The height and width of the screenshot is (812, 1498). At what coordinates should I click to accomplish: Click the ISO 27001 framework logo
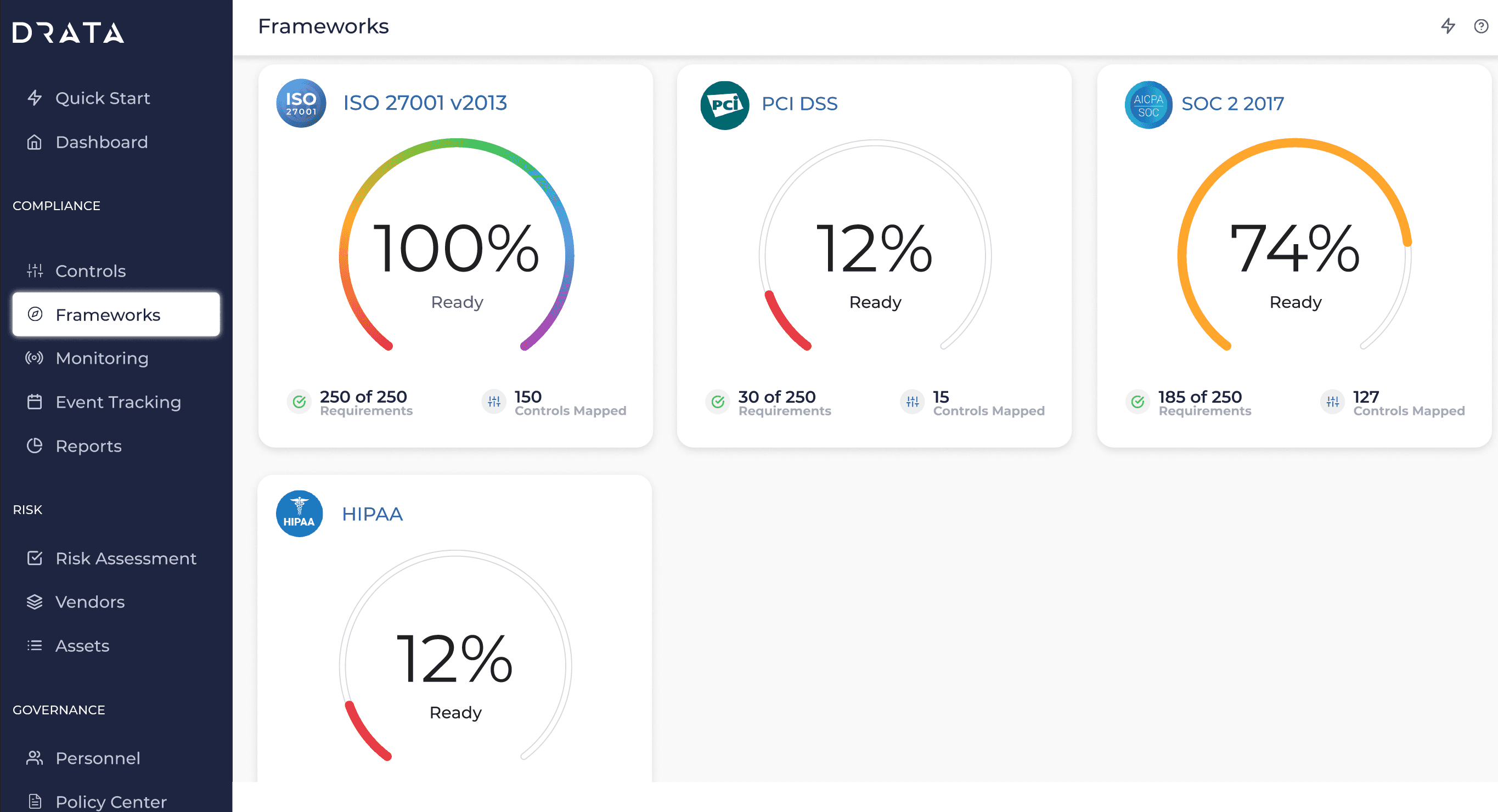pyautogui.click(x=301, y=104)
